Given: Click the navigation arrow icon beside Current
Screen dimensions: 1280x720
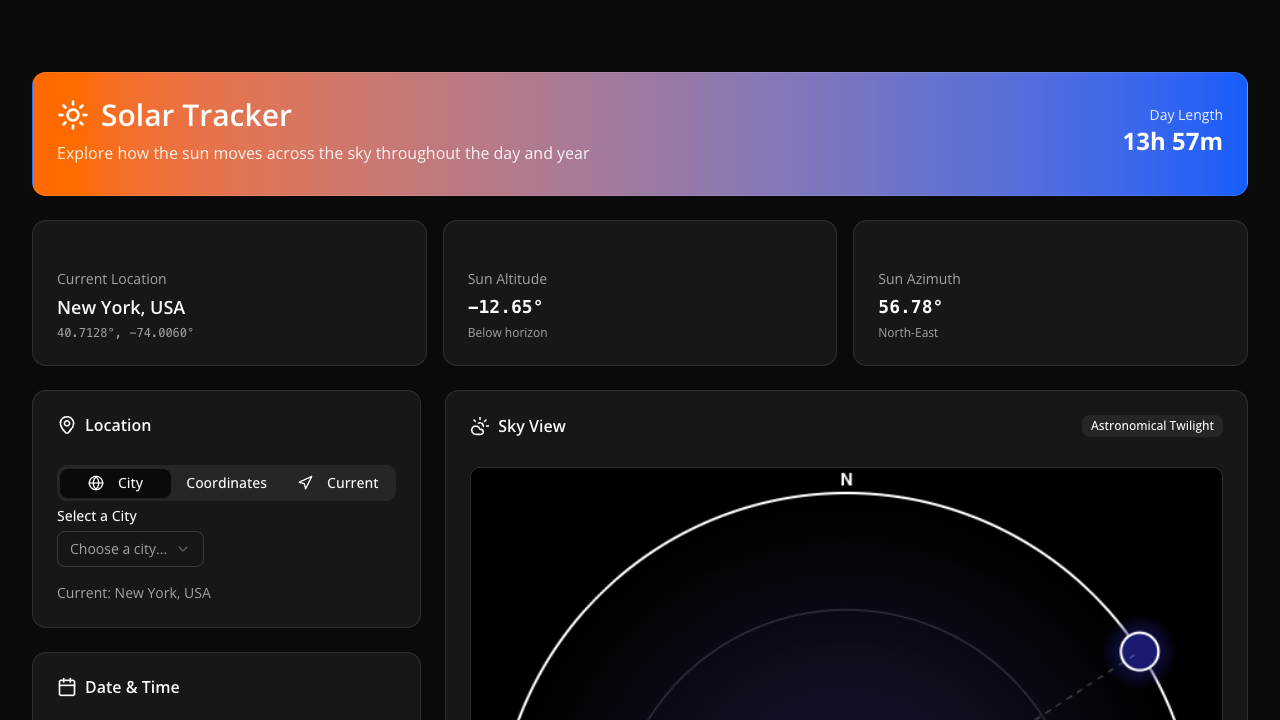Looking at the screenshot, I should tap(305, 483).
